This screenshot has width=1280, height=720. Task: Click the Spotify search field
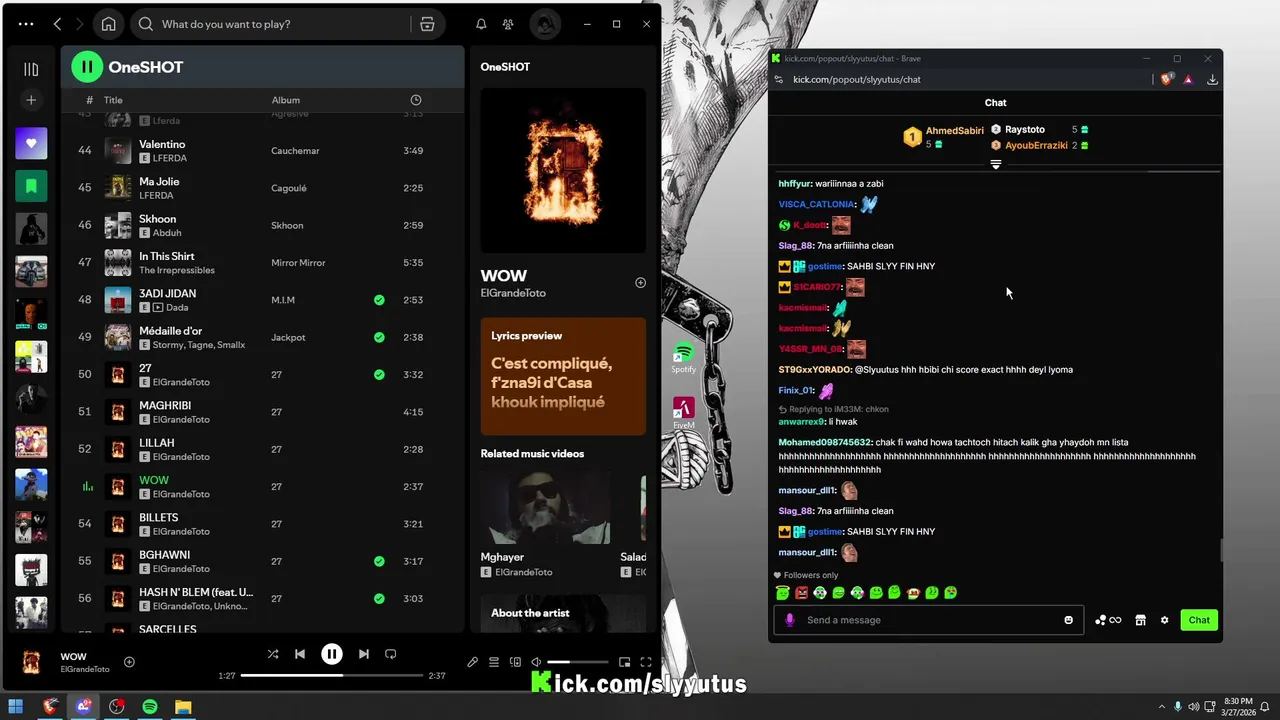pos(271,24)
